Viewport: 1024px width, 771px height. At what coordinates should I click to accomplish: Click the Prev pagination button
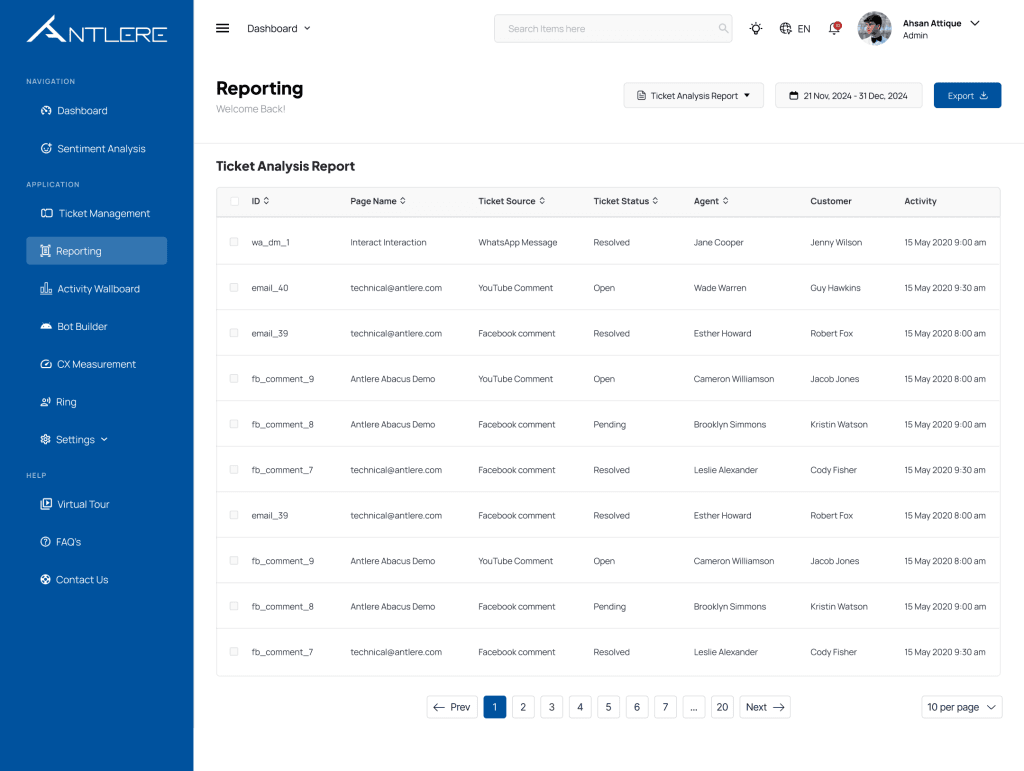[x=452, y=707]
